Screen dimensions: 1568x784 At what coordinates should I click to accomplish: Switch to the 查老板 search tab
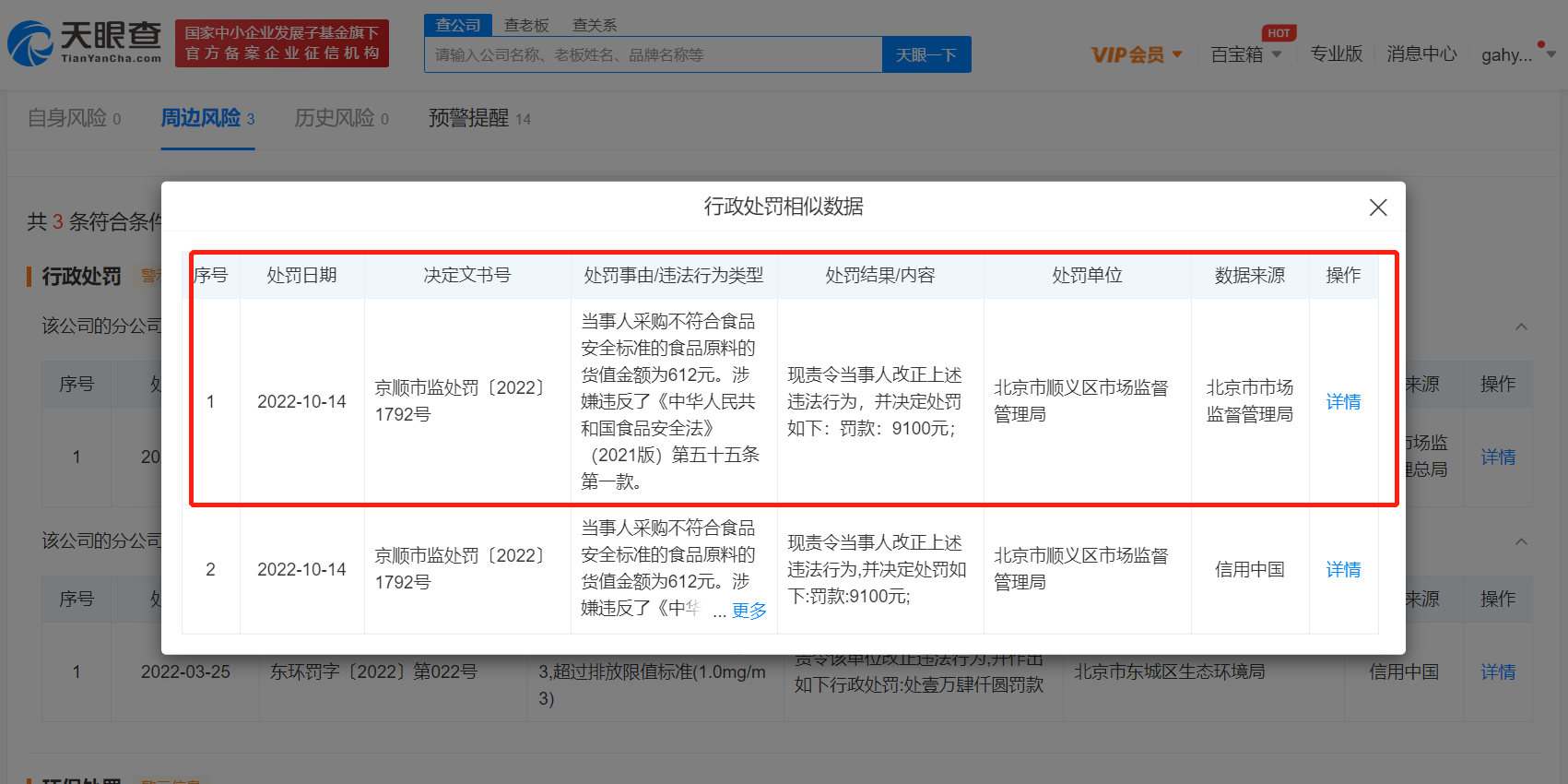526,25
